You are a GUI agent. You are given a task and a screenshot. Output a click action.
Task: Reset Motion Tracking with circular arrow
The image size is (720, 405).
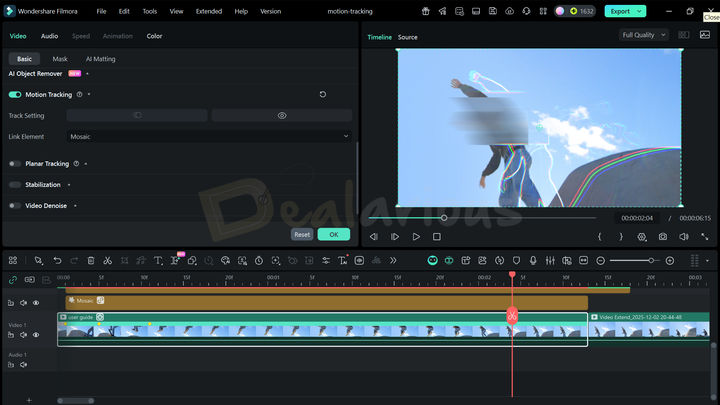pos(323,94)
